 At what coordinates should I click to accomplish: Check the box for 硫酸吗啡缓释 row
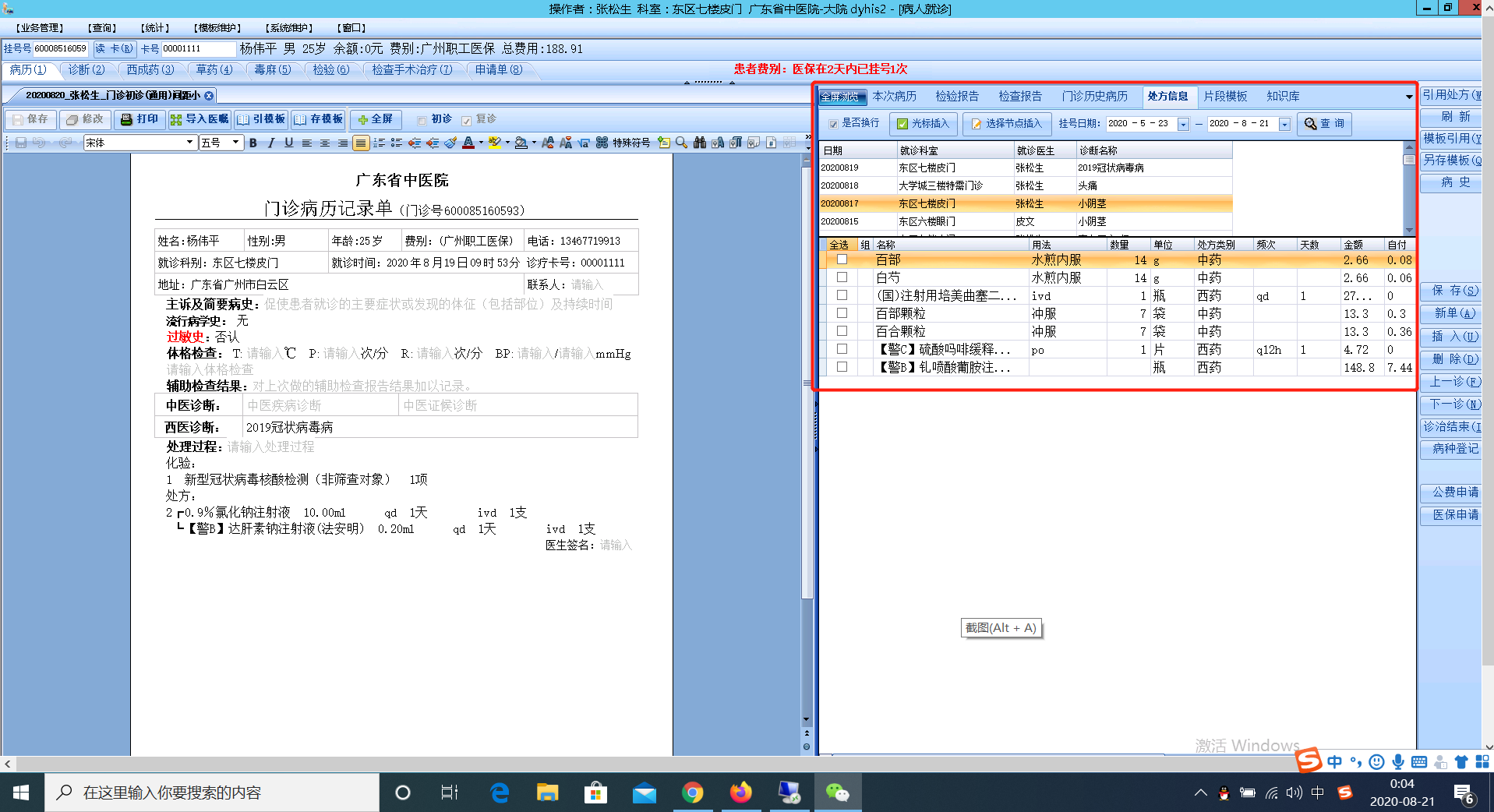click(842, 349)
